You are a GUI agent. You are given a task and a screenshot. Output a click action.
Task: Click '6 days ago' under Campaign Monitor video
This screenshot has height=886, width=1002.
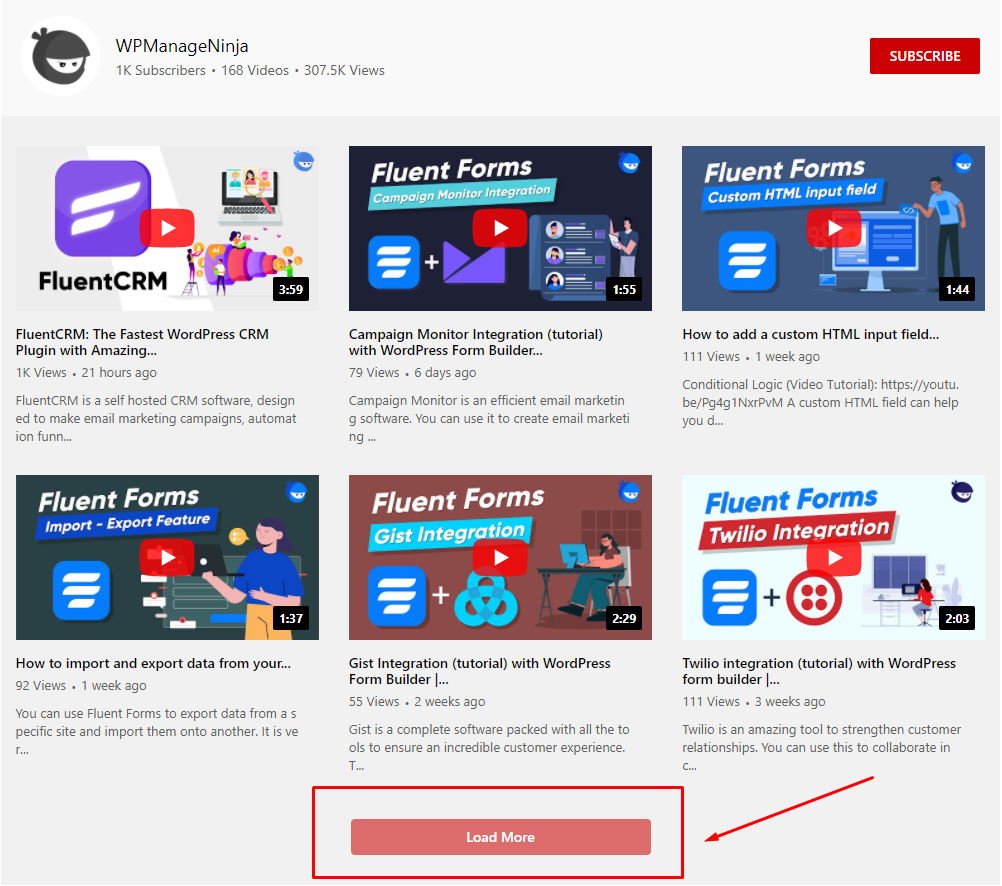[445, 373]
